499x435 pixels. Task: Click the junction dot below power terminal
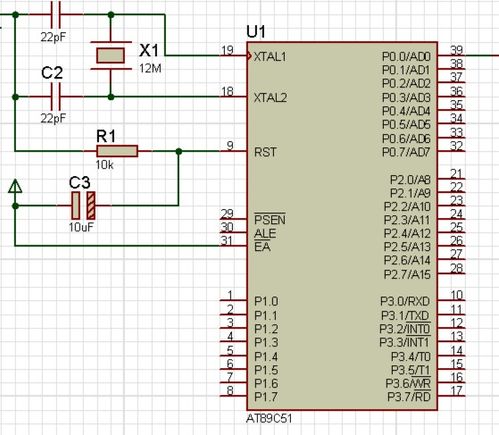pos(15,206)
